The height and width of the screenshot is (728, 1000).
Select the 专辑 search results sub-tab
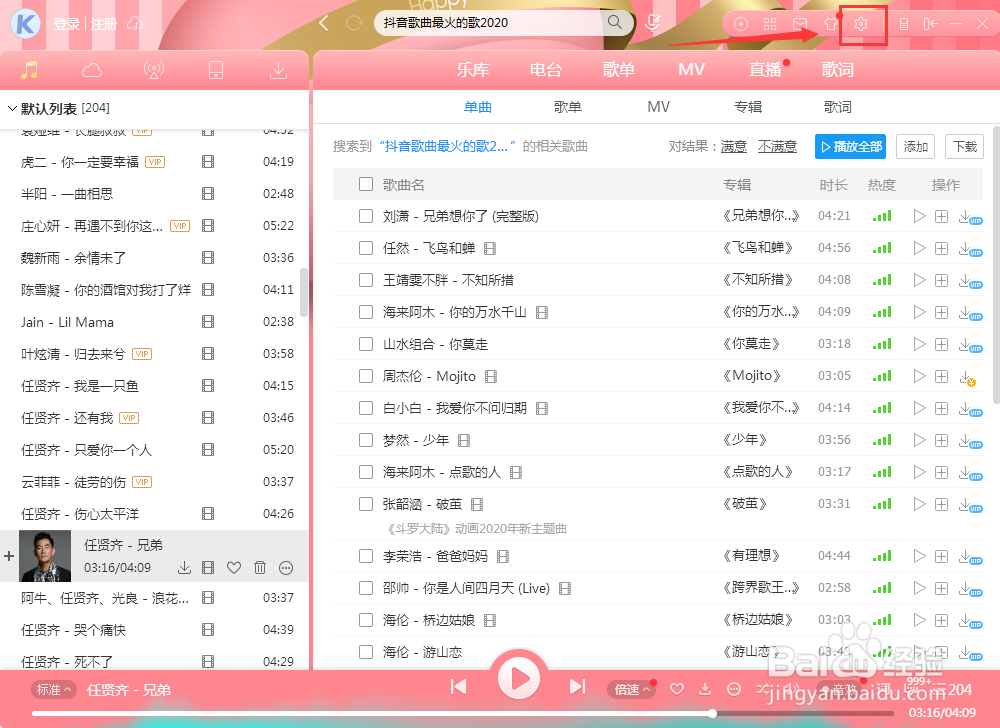748,107
